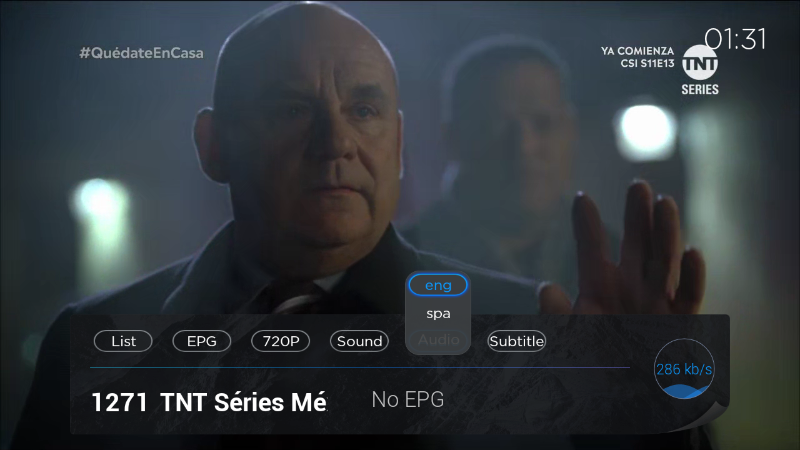Screen dimensions: 800x450
Task: Click the 01:31 clock display
Action: pyautogui.click(x=735, y=39)
